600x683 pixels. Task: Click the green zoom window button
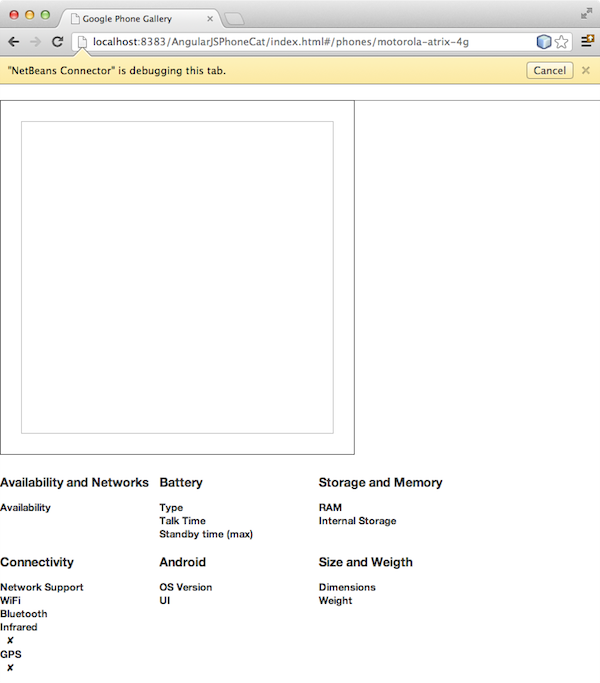click(46, 15)
